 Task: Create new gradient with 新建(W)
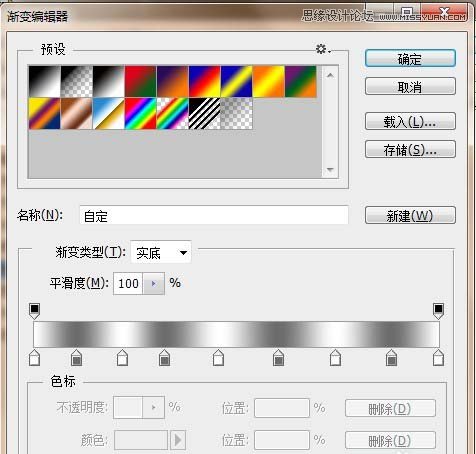click(410, 215)
